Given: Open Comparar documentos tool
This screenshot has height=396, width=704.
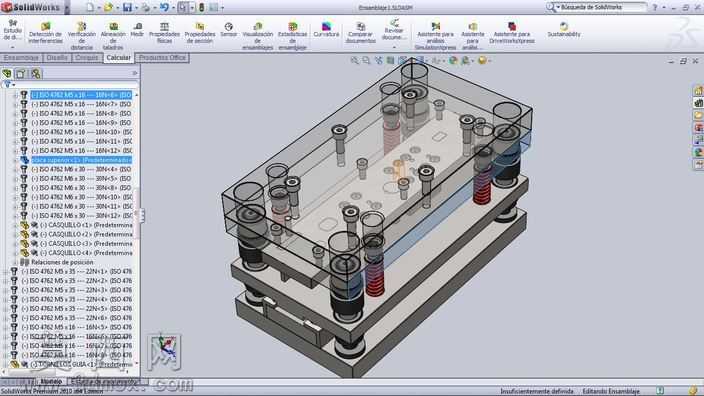Looking at the screenshot, I should 361,33.
